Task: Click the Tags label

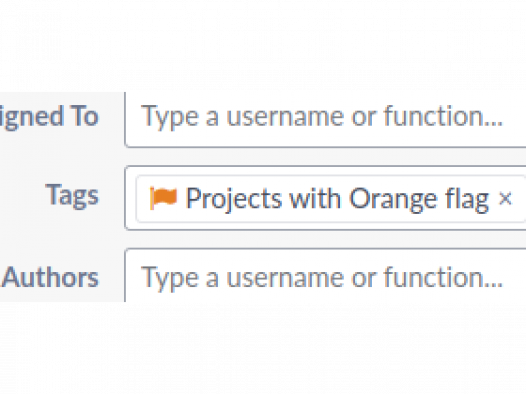Action: pos(72,196)
